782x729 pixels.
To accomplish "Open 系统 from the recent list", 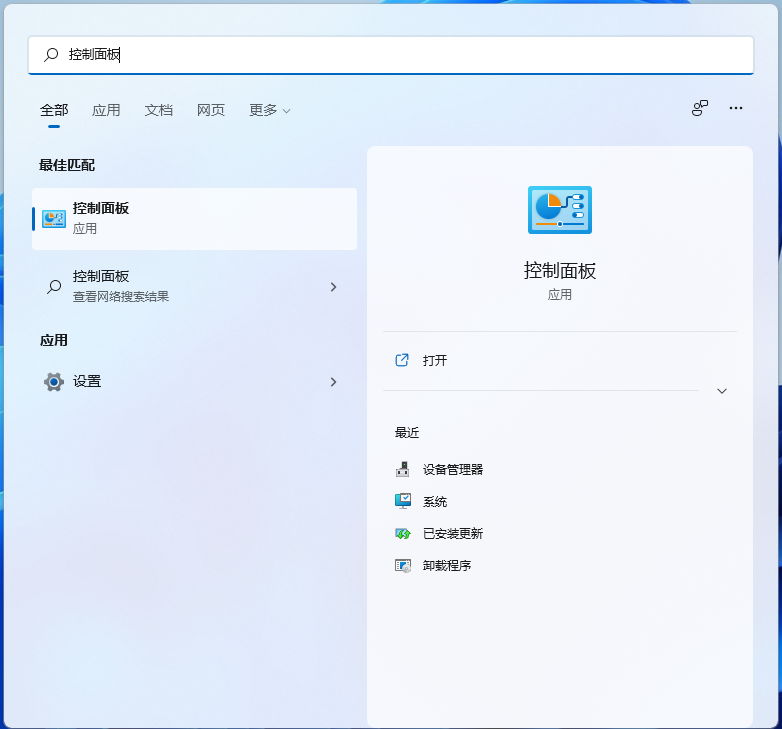I will (435, 502).
